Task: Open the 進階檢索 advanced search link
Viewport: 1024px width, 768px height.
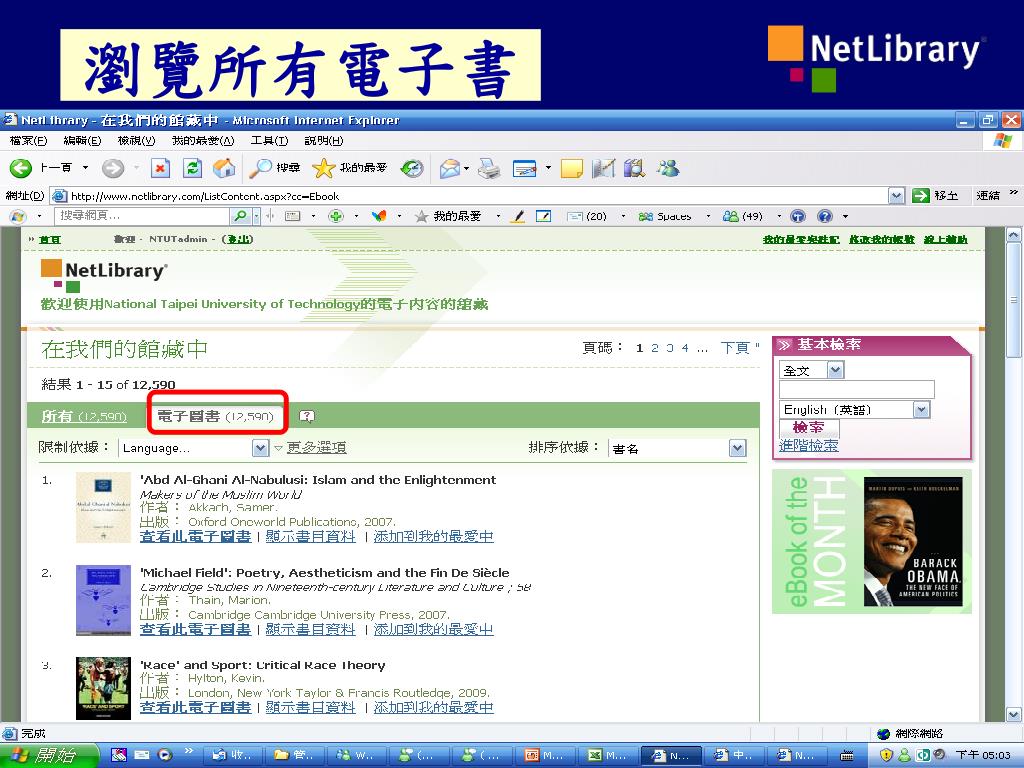Action: (x=808, y=445)
